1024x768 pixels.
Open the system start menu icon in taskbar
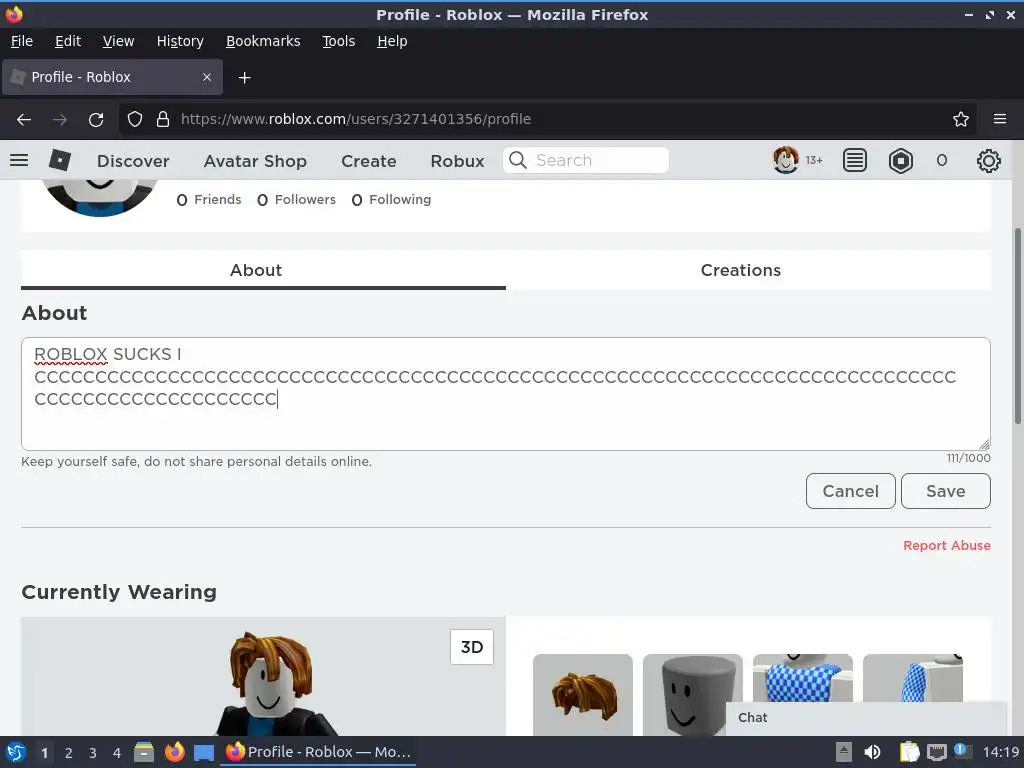(x=16, y=752)
